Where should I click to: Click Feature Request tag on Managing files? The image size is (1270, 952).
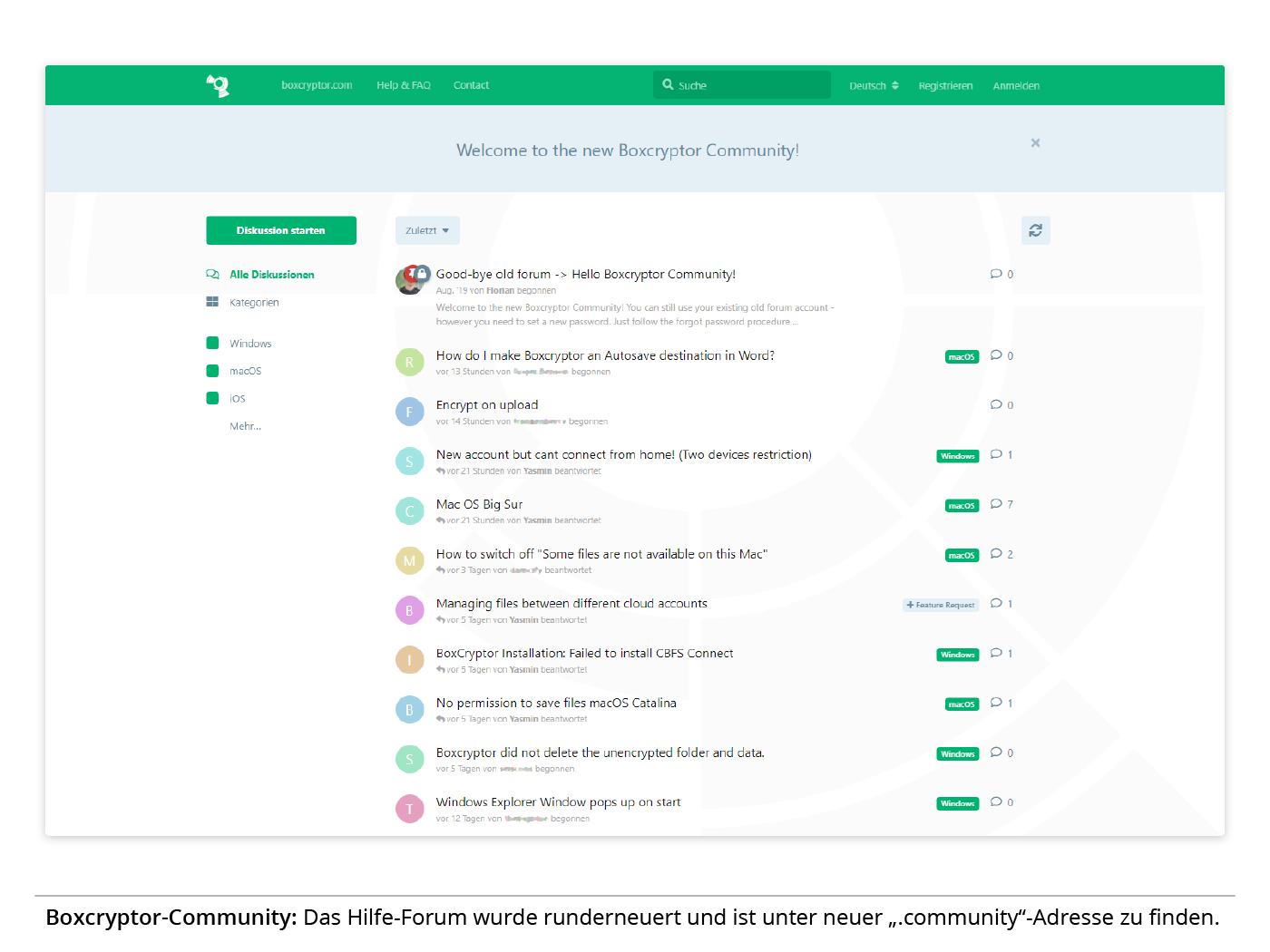coord(941,605)
